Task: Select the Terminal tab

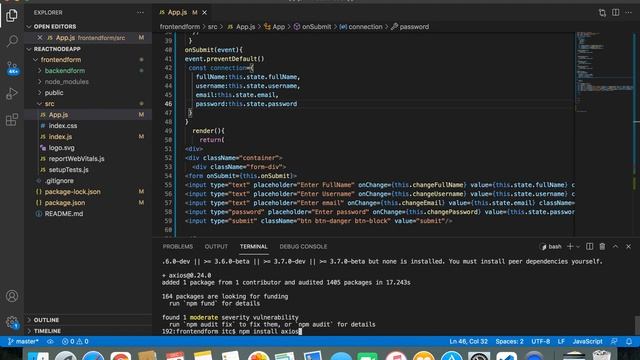Action: (x=253, y=247)
